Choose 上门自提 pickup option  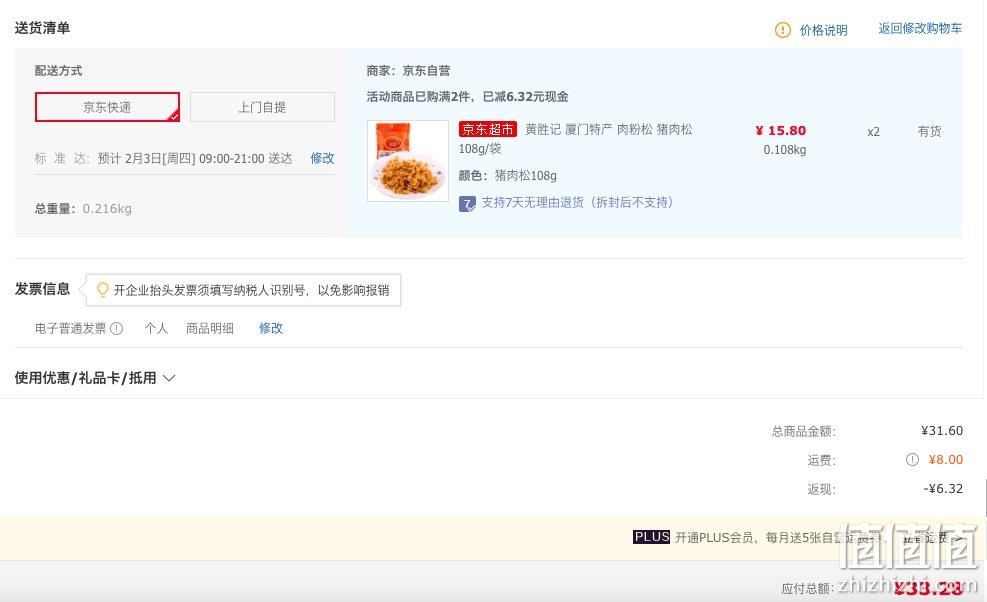coord(262,107)
